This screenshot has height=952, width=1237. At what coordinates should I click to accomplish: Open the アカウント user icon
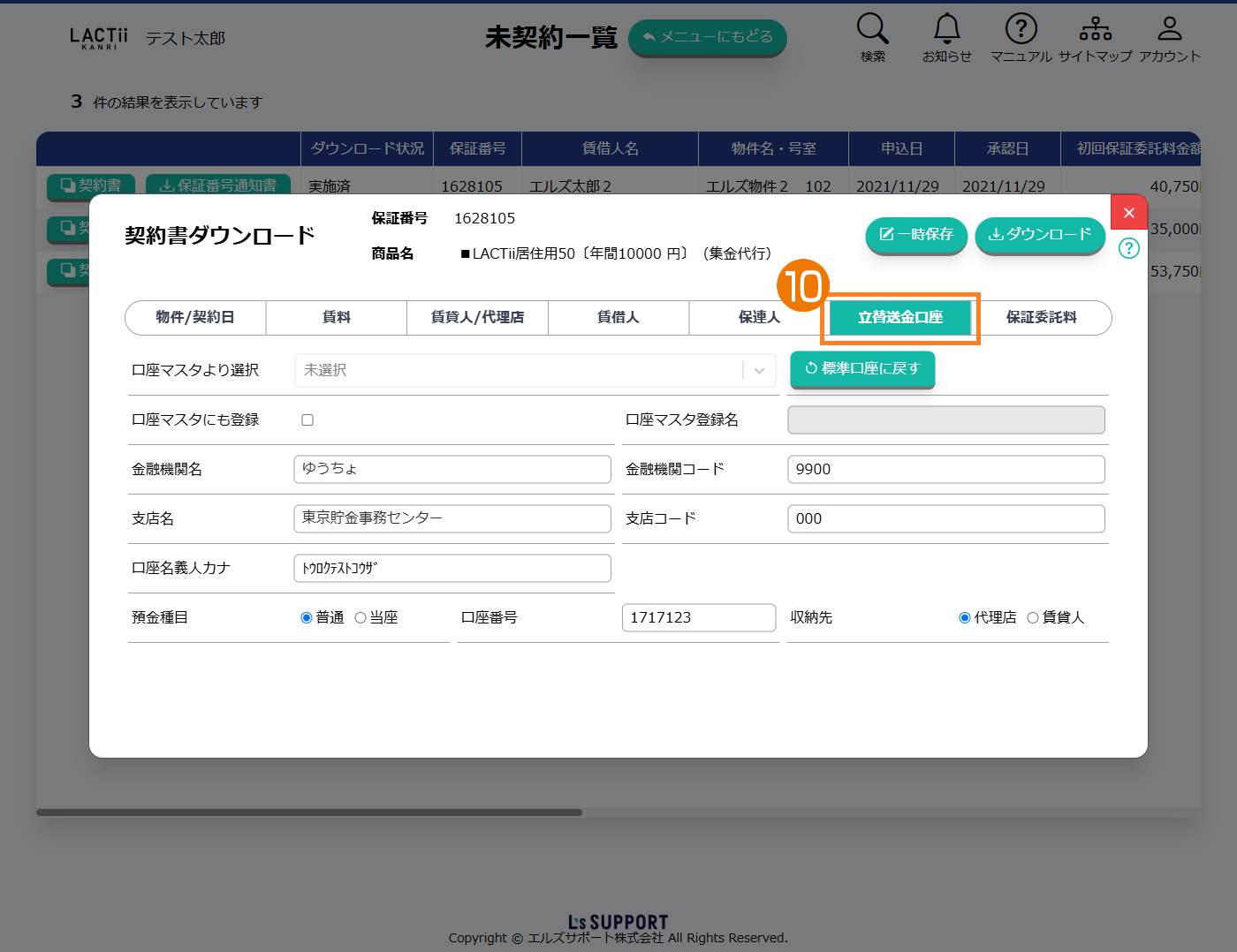[1169, 29]
